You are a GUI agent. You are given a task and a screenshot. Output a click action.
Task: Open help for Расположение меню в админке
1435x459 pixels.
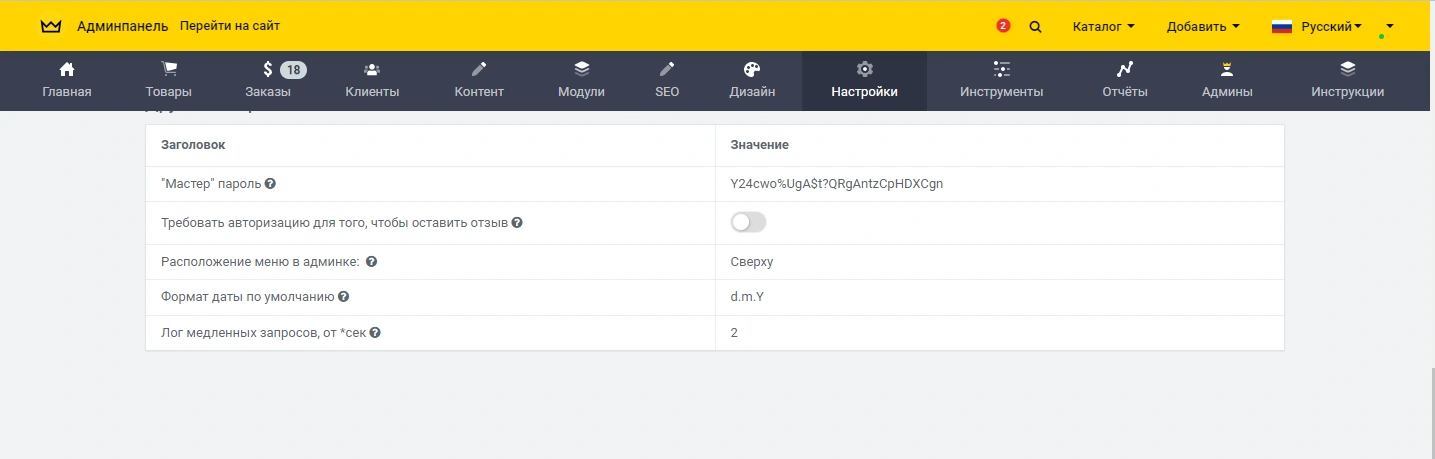[x=371, y=262]
